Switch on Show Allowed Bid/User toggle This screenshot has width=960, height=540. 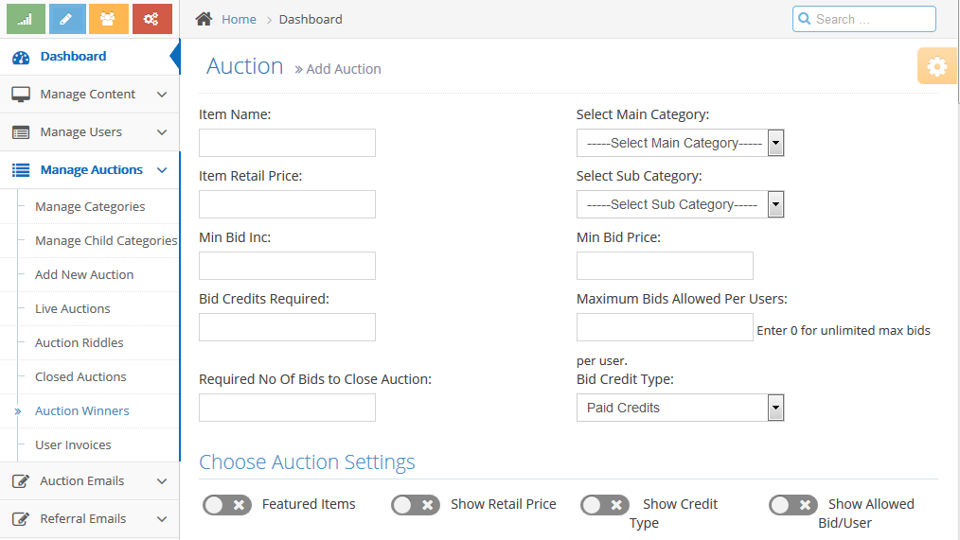(x=793, y=505)
